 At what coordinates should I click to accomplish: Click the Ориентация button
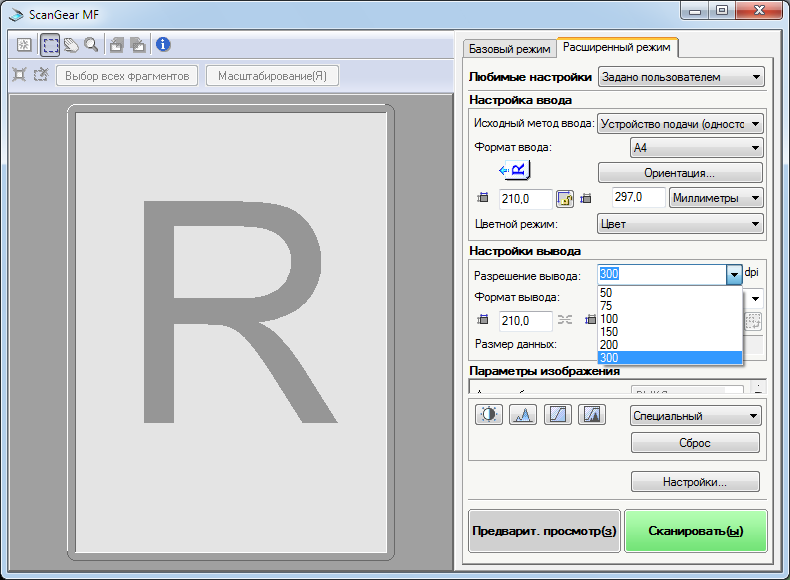click(x=680, y=172)
